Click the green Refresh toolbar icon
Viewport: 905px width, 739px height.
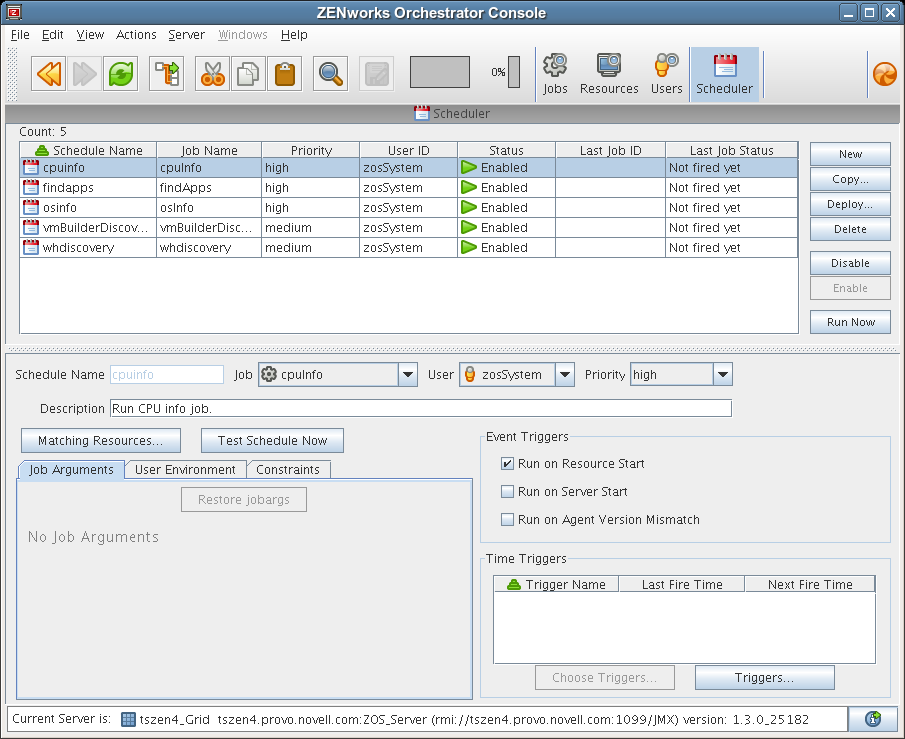pyautogui.click(x=120, y=74)
